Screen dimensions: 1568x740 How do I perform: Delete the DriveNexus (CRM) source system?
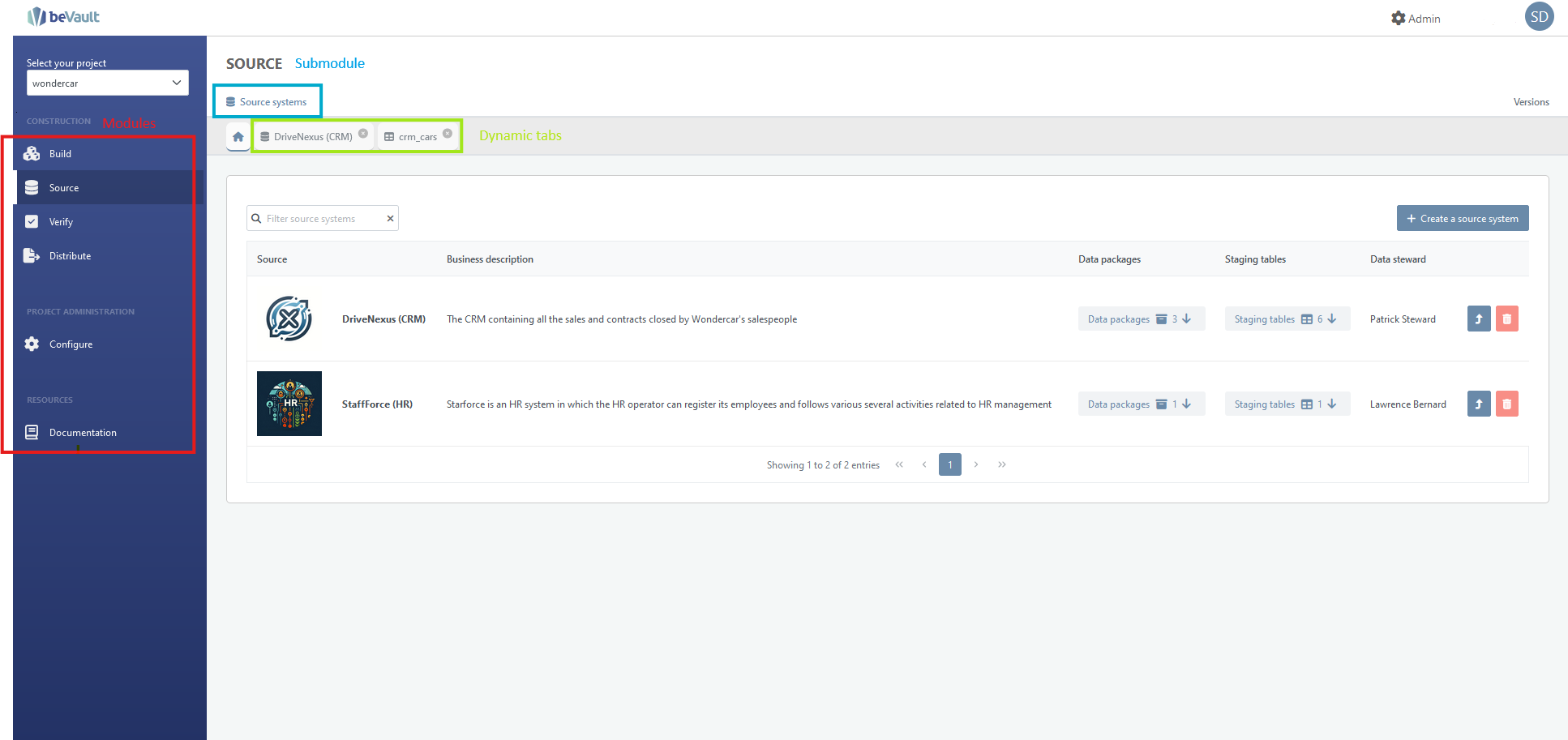[x=1506, y=319]
